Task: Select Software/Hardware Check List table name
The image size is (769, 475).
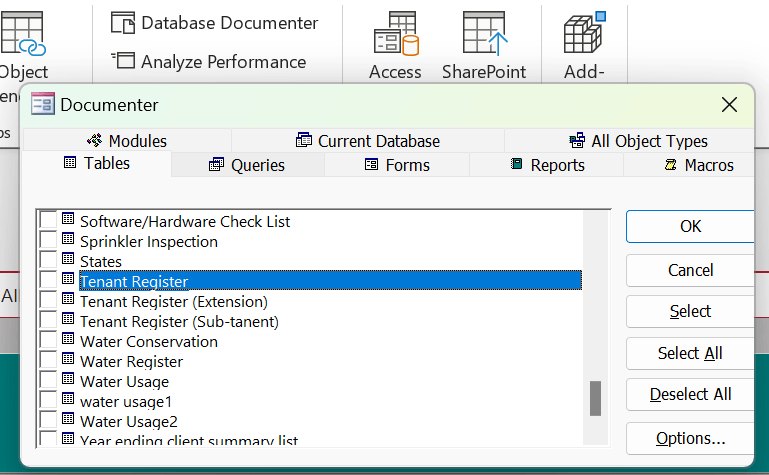Action: pos(185,222)
